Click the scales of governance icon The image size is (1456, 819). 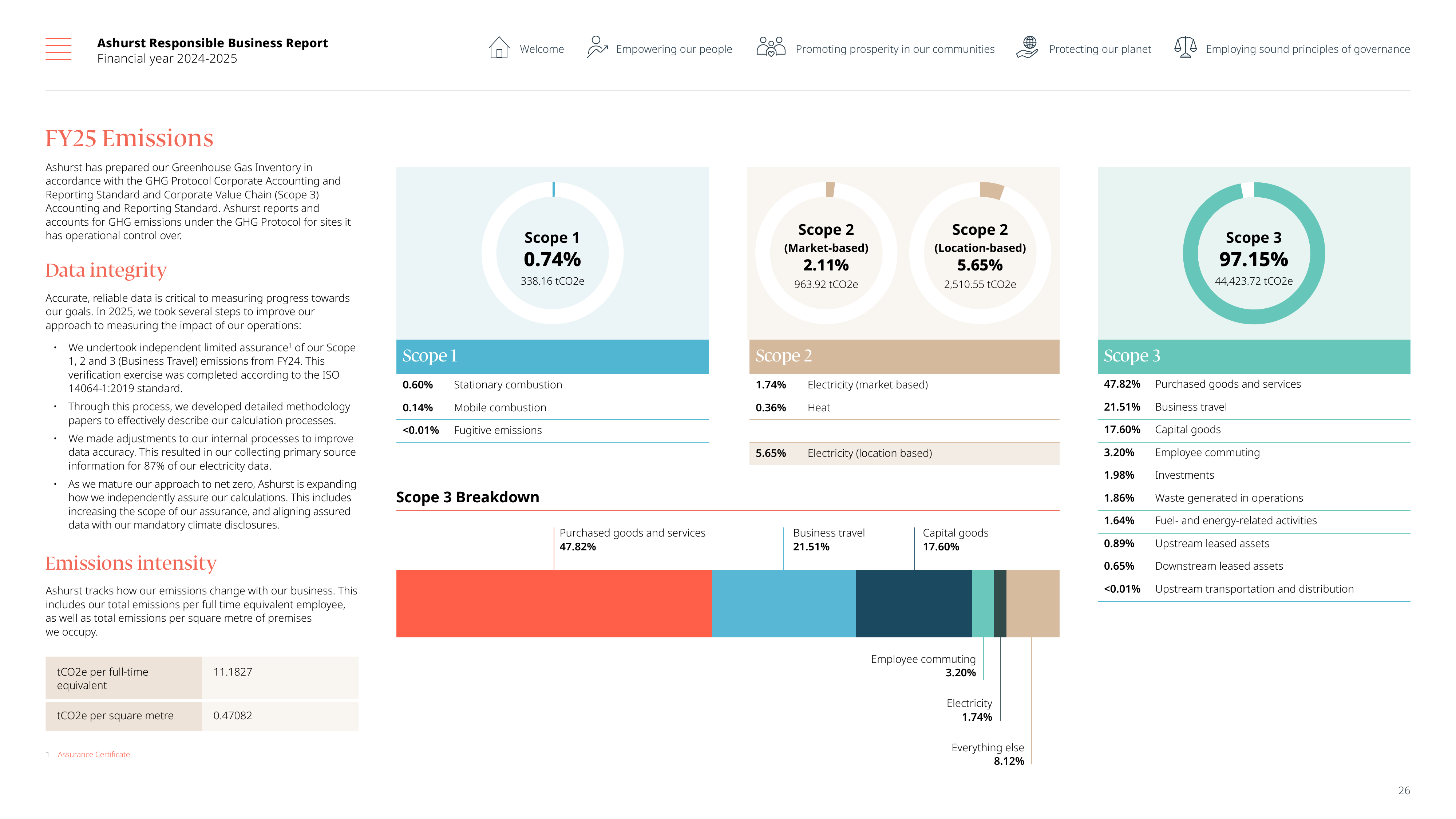(x=1185, y=47)
